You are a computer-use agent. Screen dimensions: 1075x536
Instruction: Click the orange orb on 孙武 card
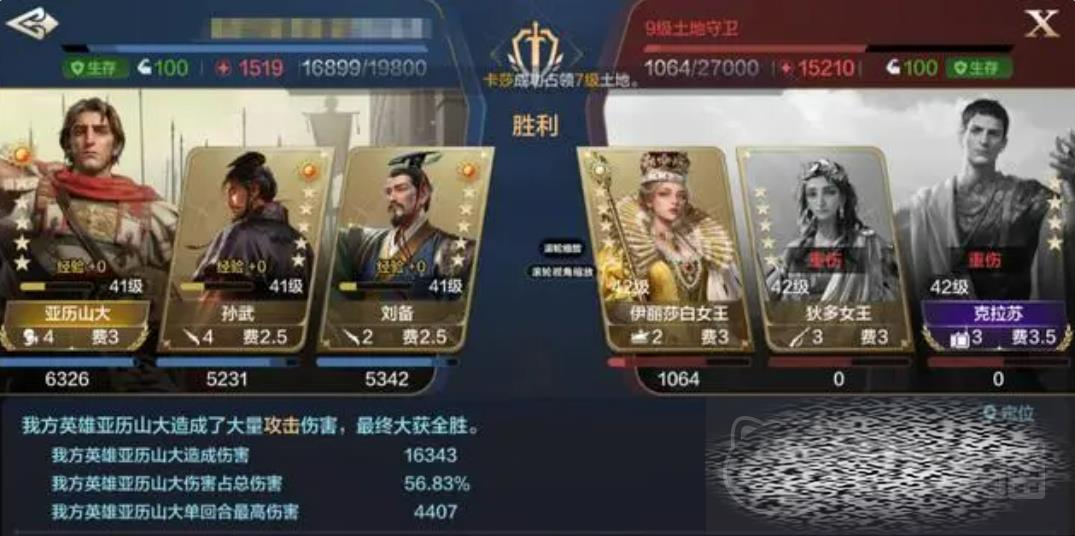point(310,171)
